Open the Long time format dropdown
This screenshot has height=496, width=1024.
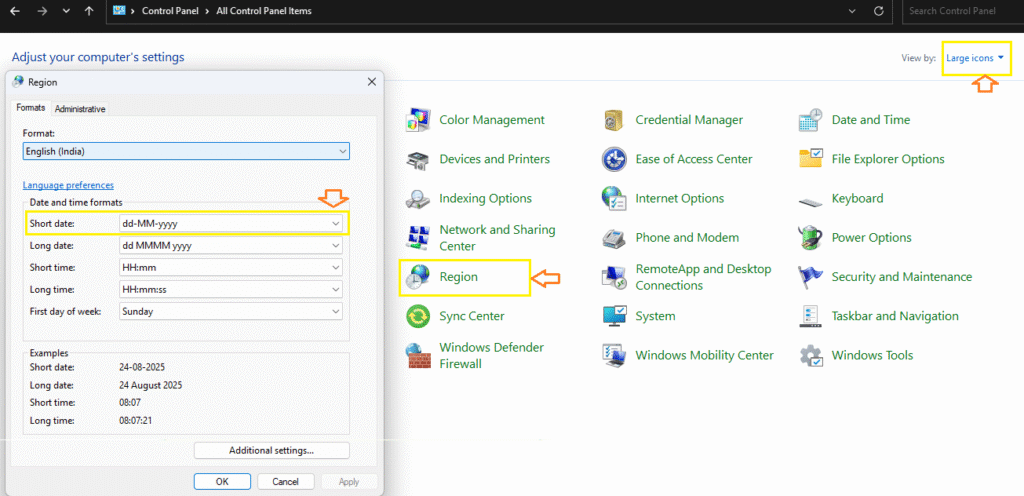231,289
